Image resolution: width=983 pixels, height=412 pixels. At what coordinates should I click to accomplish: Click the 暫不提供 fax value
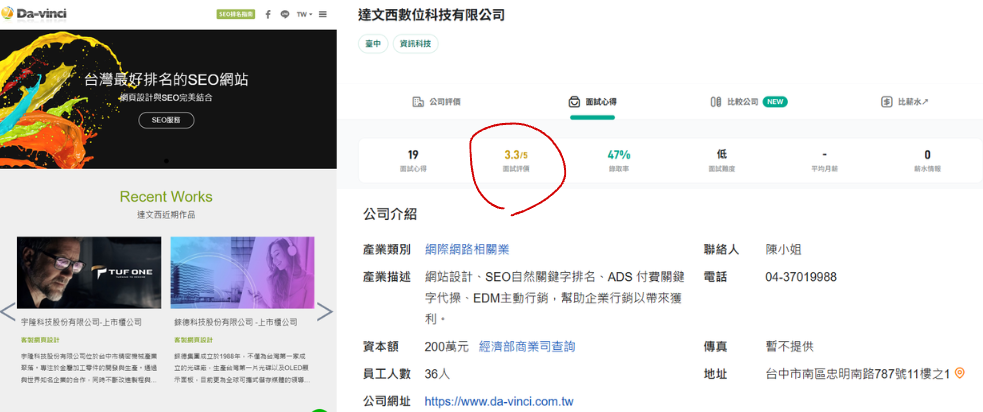(789, 347)
